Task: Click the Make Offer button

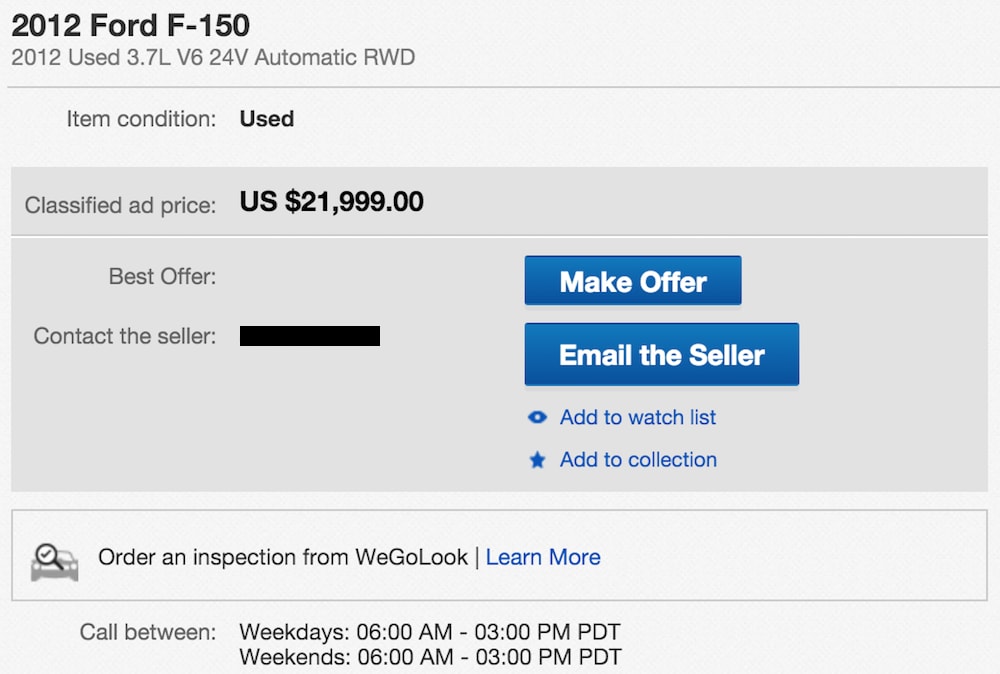Action: coord(632,281)
